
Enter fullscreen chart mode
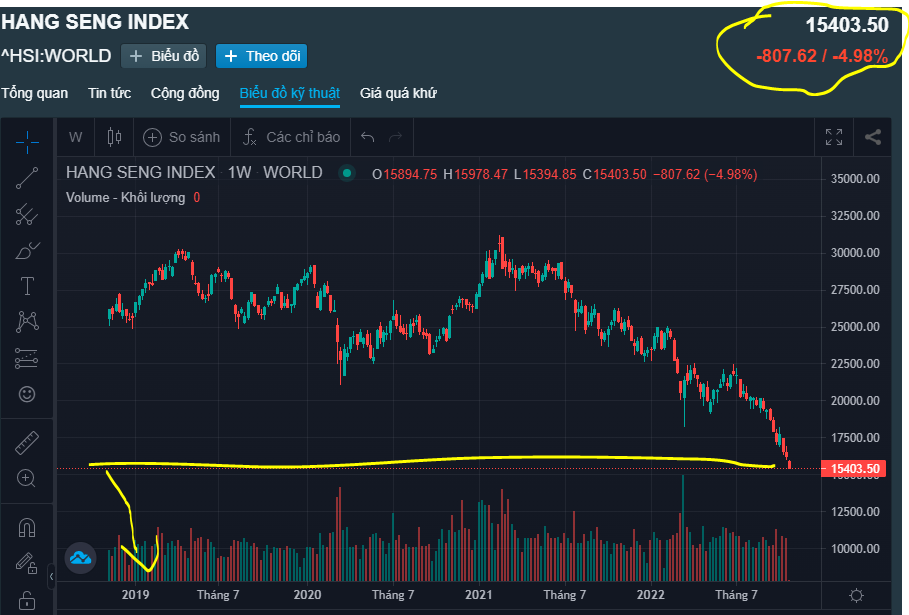[833, 137]
